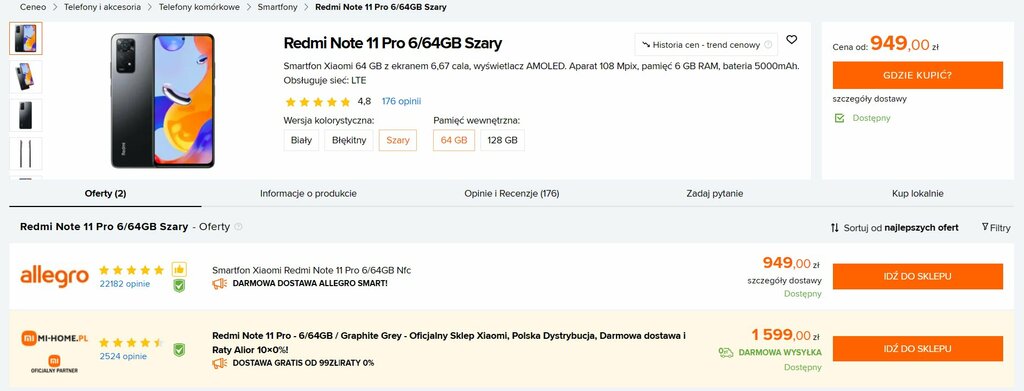Viewport: 1024px width, 391px height.
Task: Go to Mi-Home.pl shop via IDŹ DO SKLEPU
Action: pyautogui.click(x=918, y=349)
